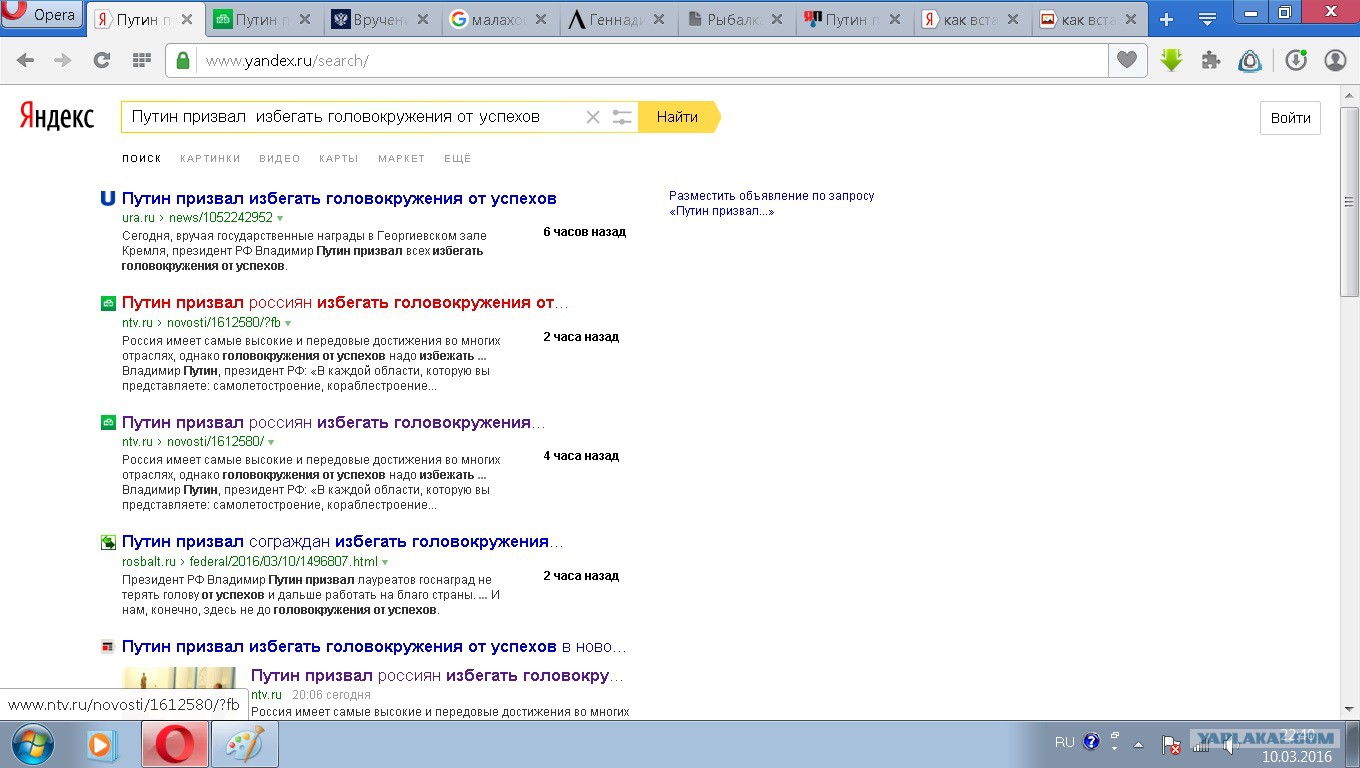Screen dimensions: 1360x768
Task: Click the ura.ru green site path
Action: click(x=197, y=218)
